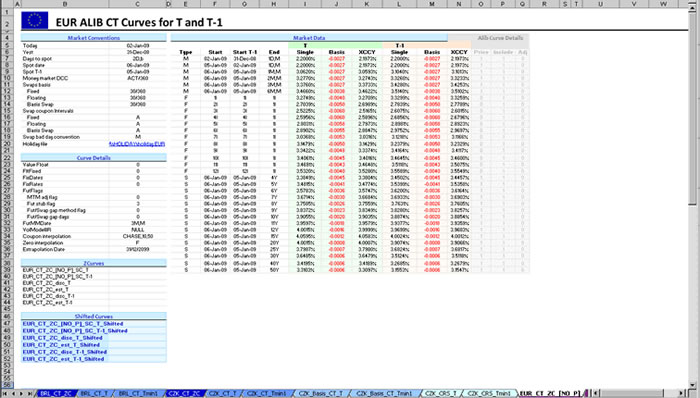Select the 'Today' label cell
Image resolution: width=700 pixels, height=398 pixels.
click(x=65, y=46)
